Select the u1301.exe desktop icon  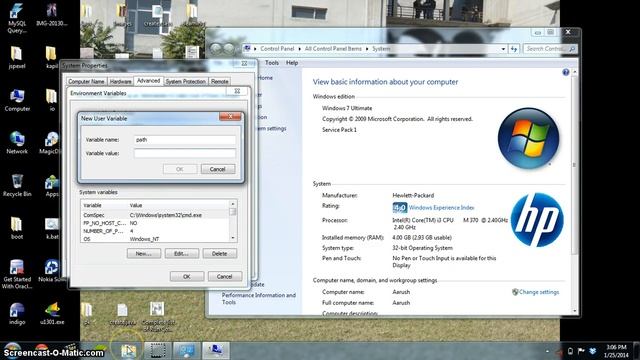click(x=52, y=313)
